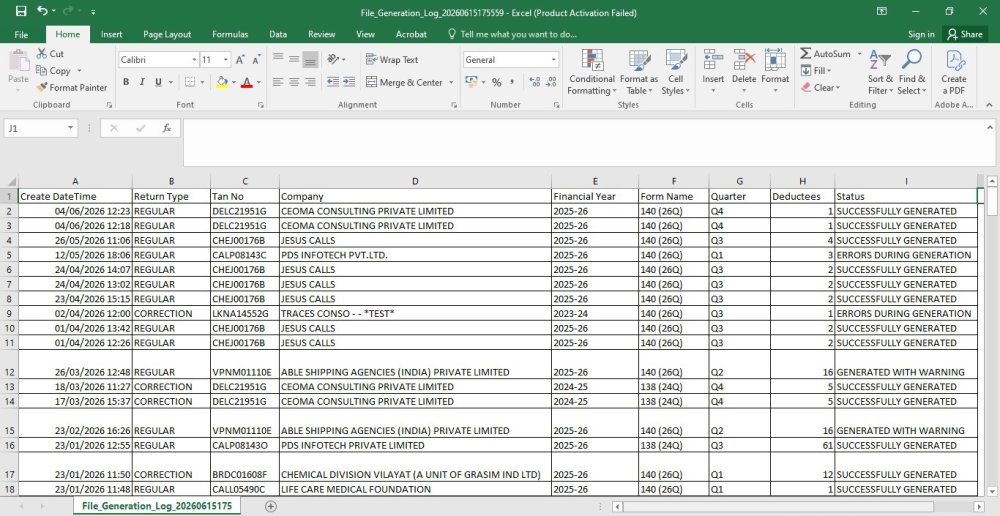Click Merge & Center
The width and height of the screenshot is (1000, 516).
404,82
